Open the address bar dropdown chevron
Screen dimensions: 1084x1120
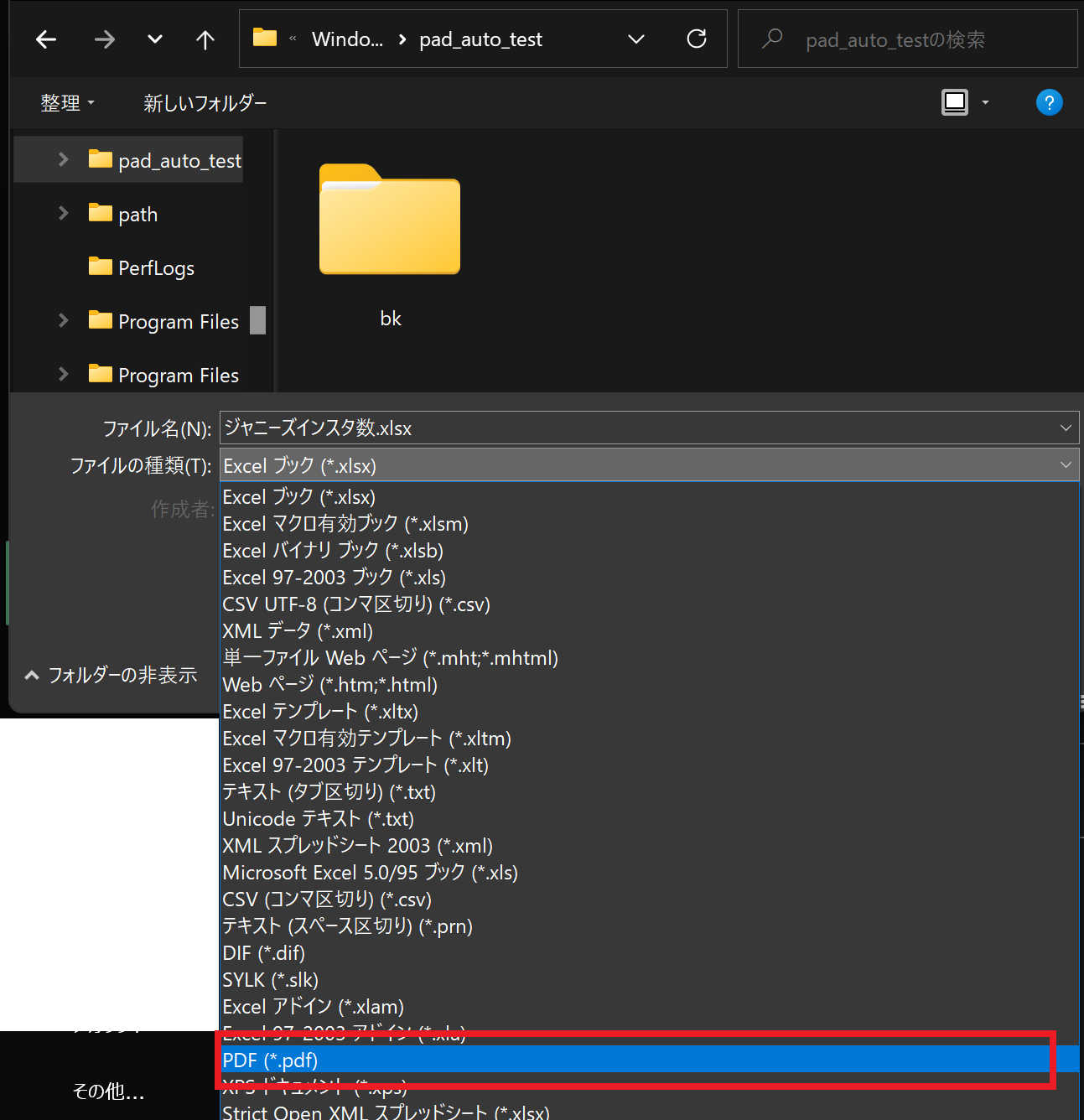(x=635, y=39)
